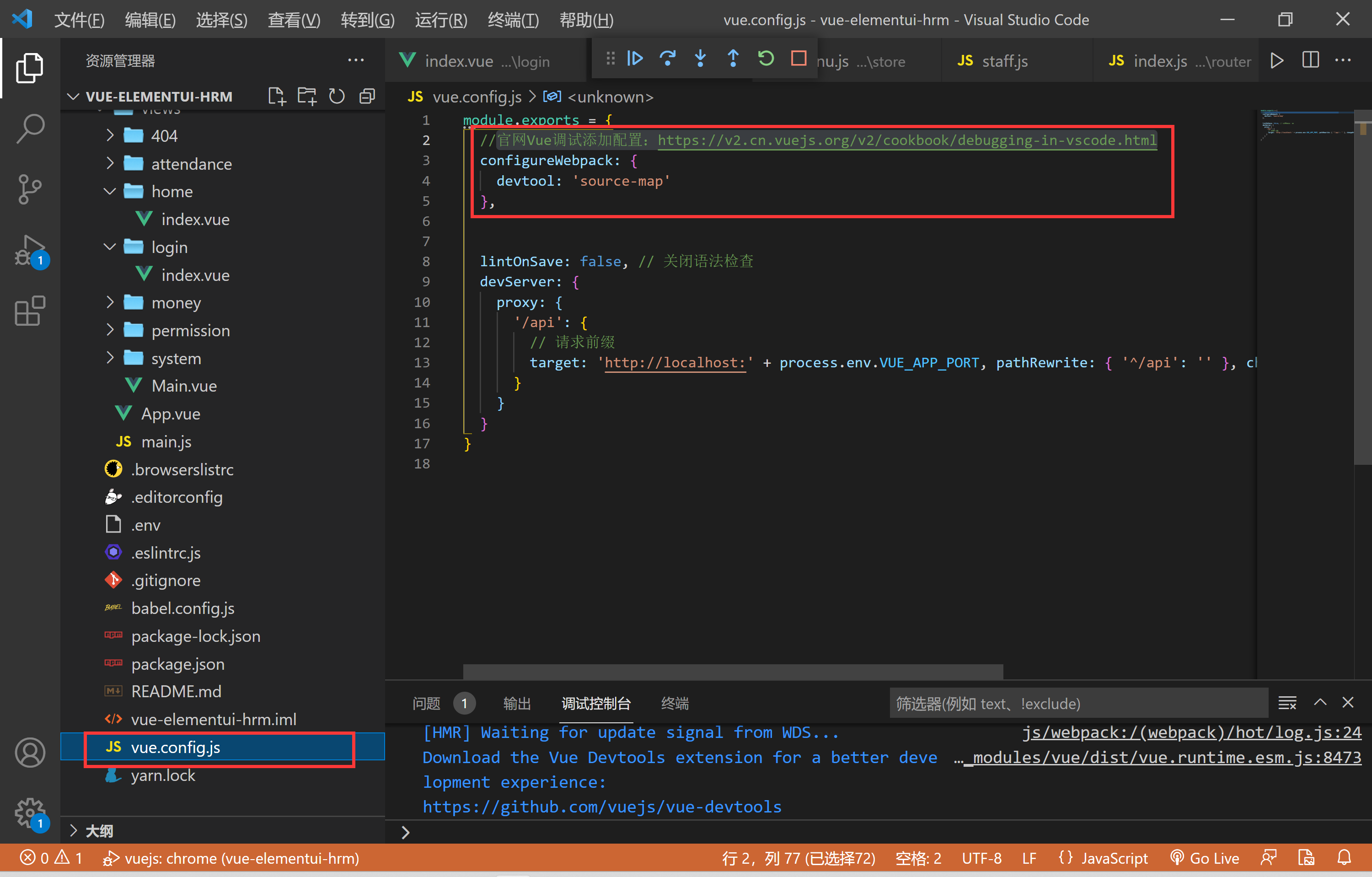Open the 运行(R) menu
The width and height of the screenshot is (1372, 877).
(441, 20)
